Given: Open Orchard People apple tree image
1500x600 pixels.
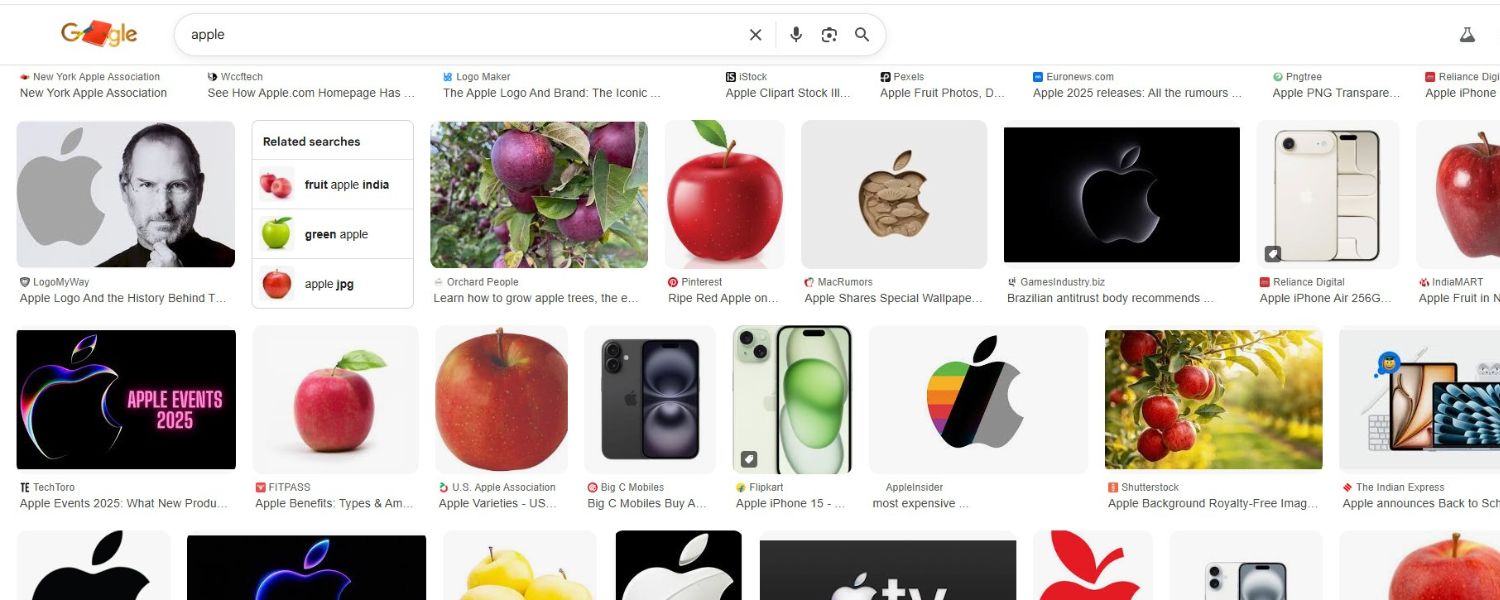Looking at the screenshot, I should pyautogui.click(x=539, y=194).
